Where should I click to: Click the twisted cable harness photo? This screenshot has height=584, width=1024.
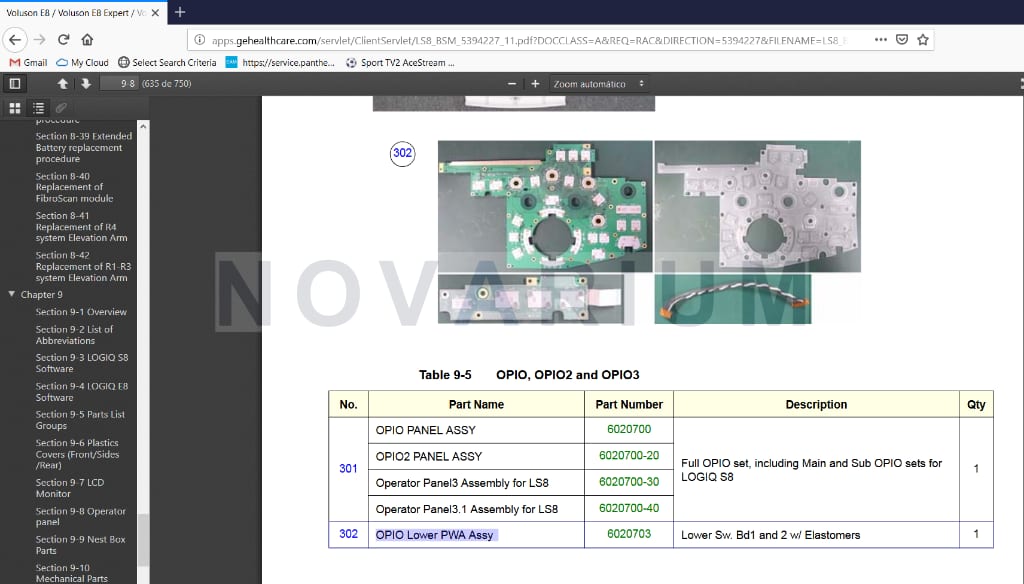[733, 299]
